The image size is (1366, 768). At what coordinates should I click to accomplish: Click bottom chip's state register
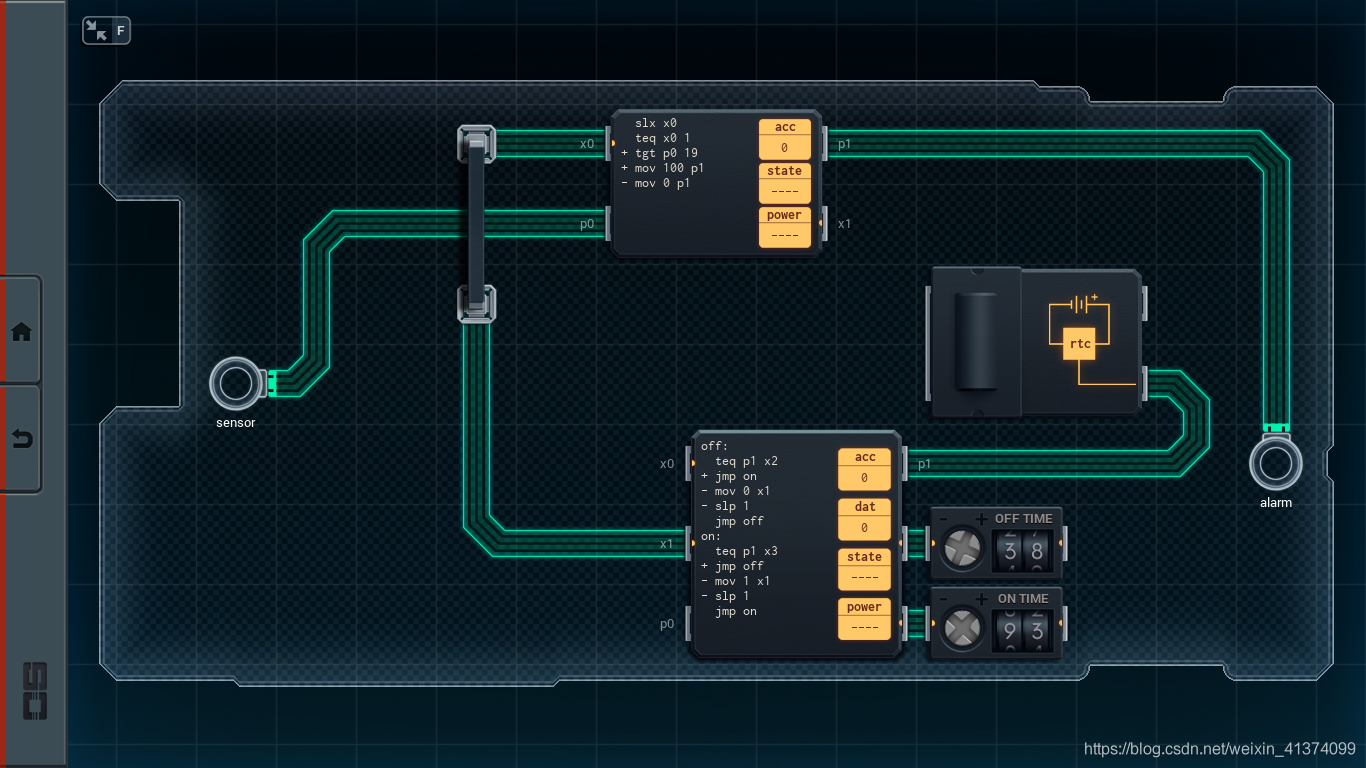click(x=864, y=569)
